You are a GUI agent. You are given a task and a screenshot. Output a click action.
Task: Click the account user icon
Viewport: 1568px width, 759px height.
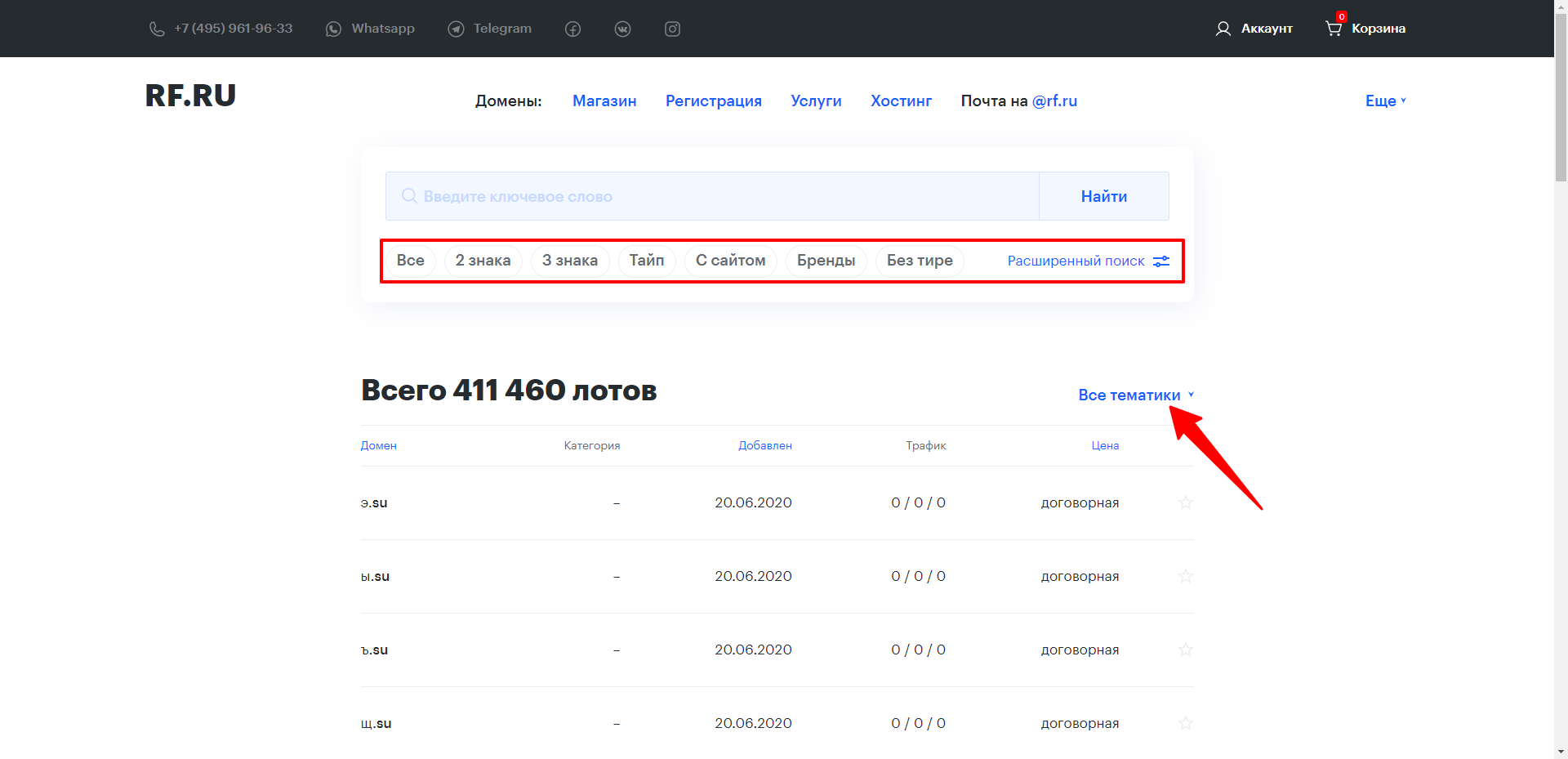(x=1223, y=29)
